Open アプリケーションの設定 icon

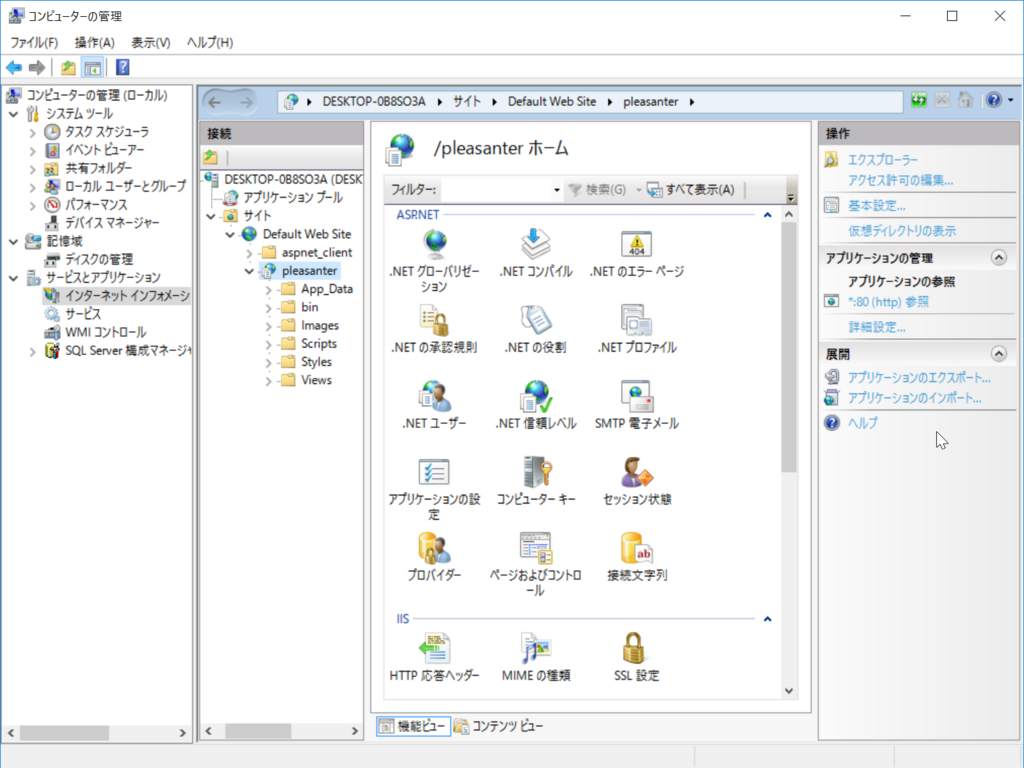point(434,488)
